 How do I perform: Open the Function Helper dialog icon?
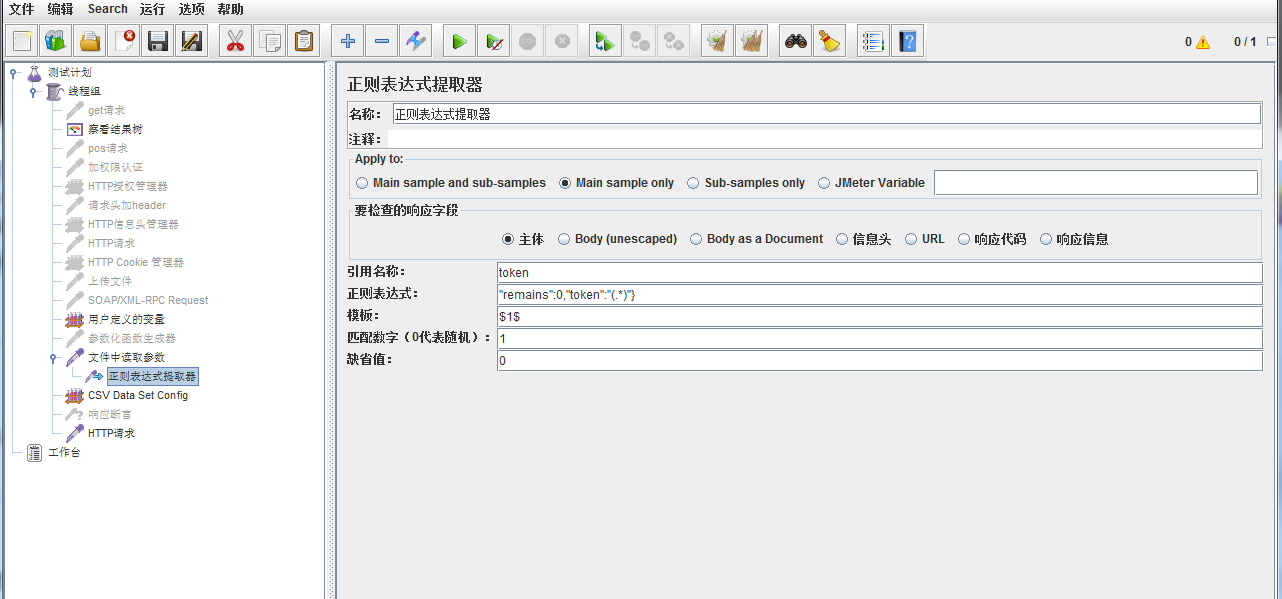click(x=873, y=41)
